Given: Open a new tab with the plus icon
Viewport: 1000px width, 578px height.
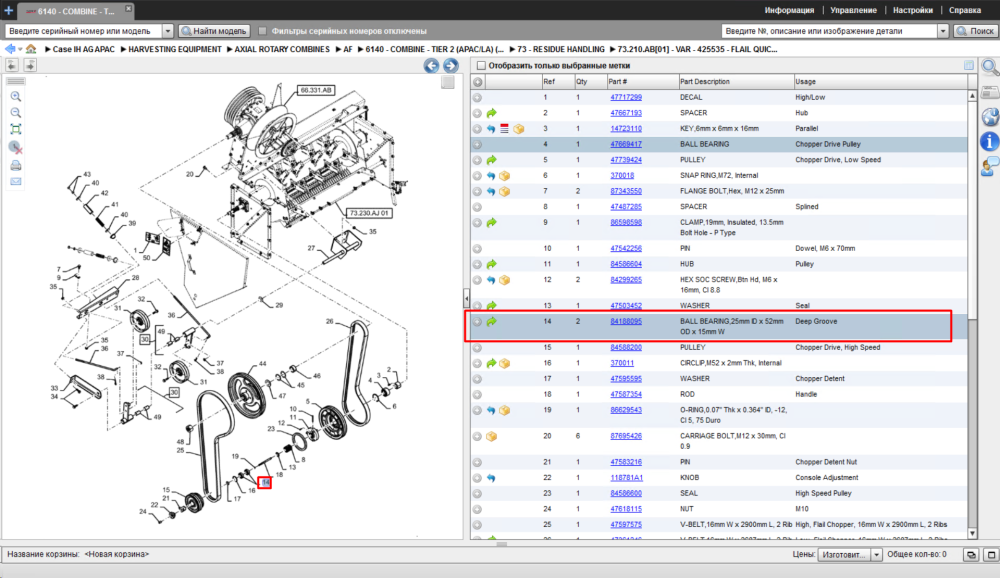Looking at the screenshot, I should coord(8,10).
